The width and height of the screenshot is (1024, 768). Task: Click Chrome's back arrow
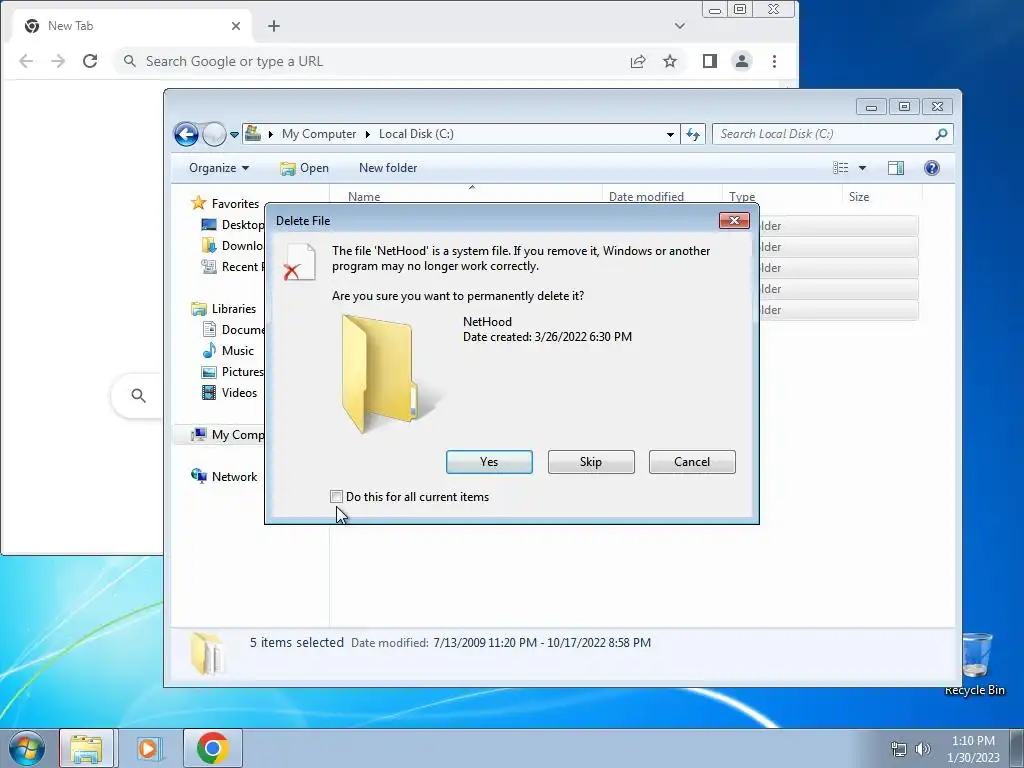click(26, 61)
